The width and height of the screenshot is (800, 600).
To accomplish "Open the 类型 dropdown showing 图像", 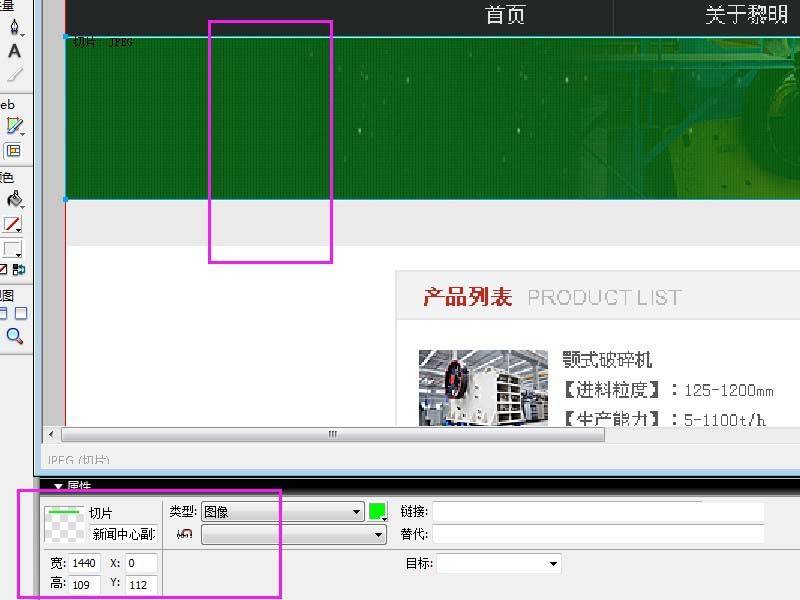I will [x=282, y=512].
